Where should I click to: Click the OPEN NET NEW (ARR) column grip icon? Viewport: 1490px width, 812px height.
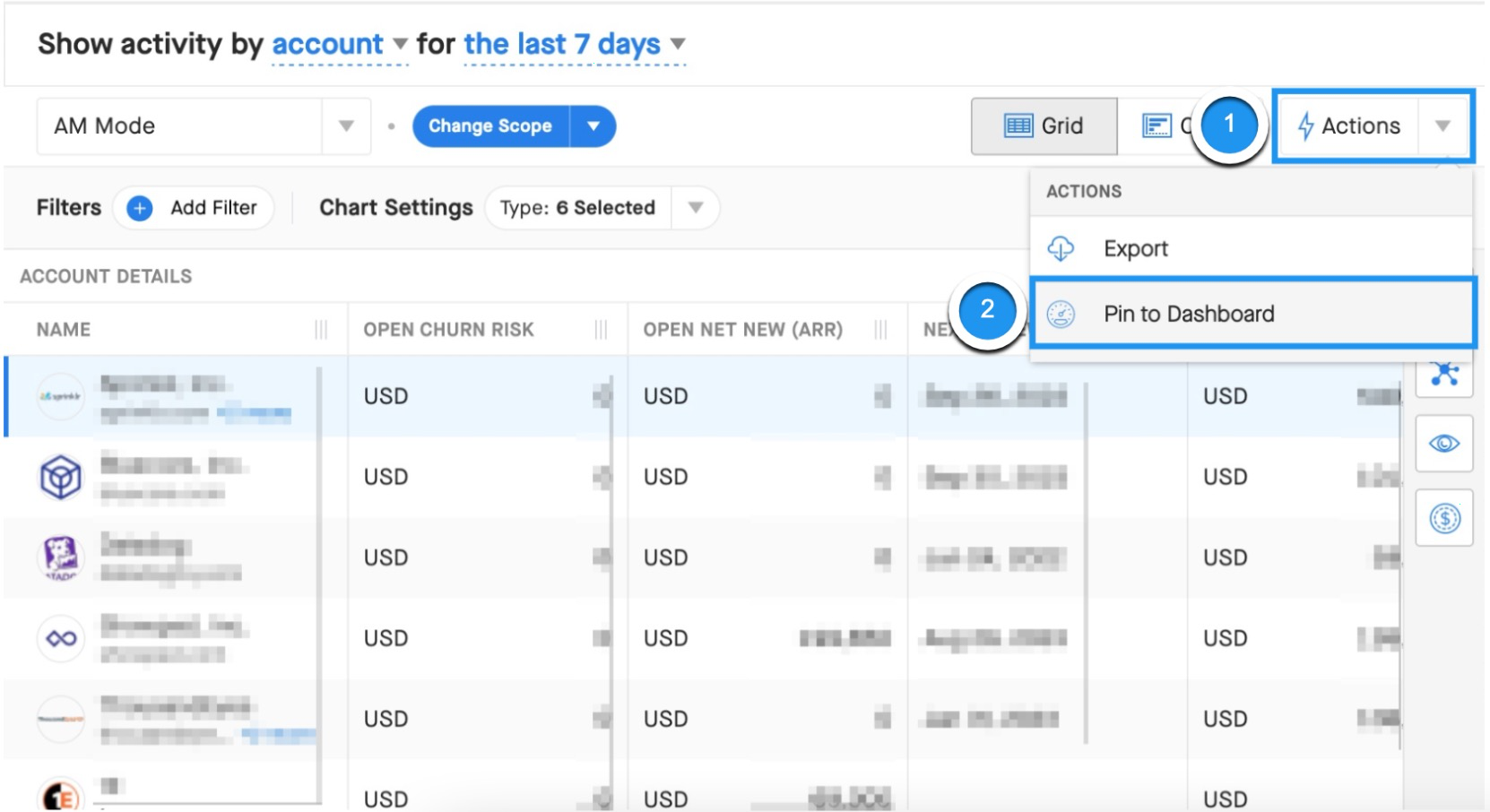tap(880, 330)
